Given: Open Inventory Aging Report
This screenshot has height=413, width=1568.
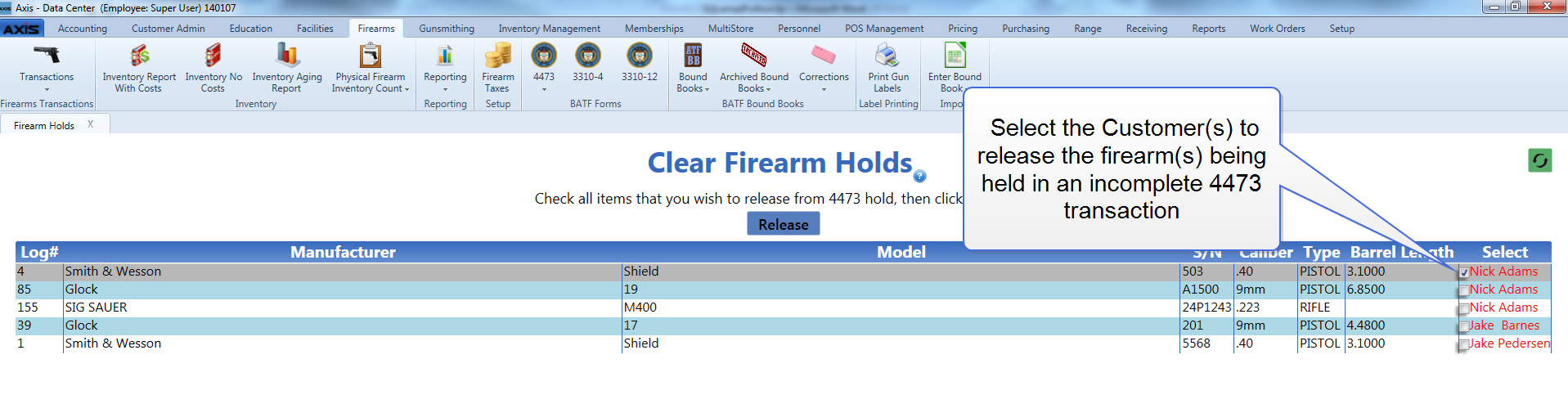Looking at the screenshot, I should tap(286, 68).
